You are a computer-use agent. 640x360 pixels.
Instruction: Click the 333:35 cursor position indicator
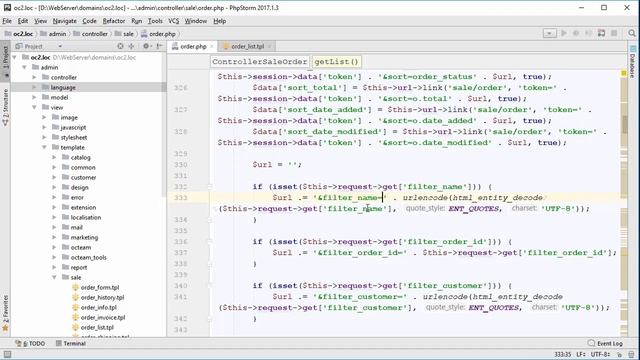click(x=563, y=354)
